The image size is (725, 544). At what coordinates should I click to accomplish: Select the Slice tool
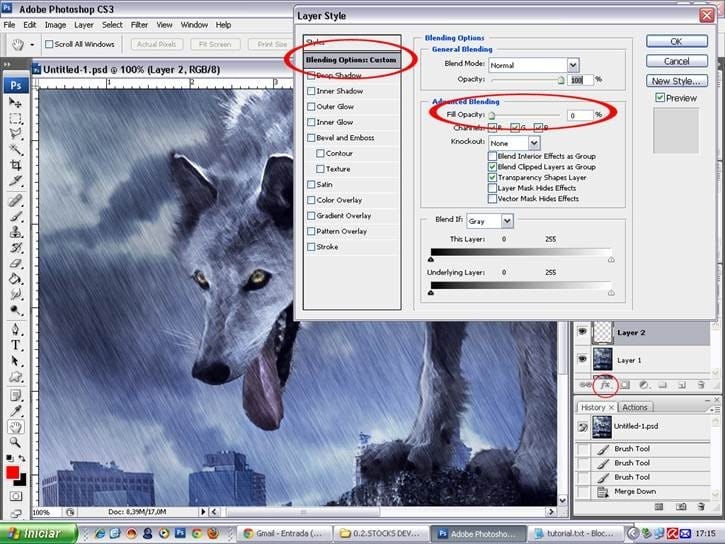point(15,181)
